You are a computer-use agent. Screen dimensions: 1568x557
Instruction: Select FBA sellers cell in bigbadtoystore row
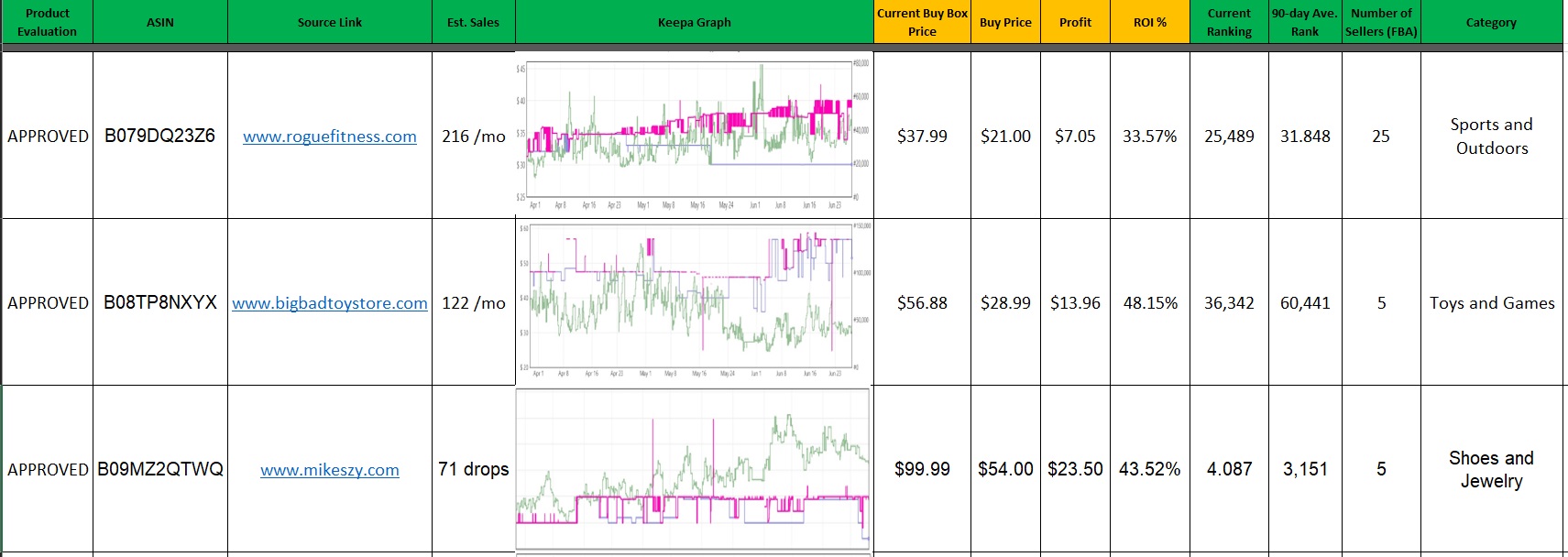(x=1381, y=302)
